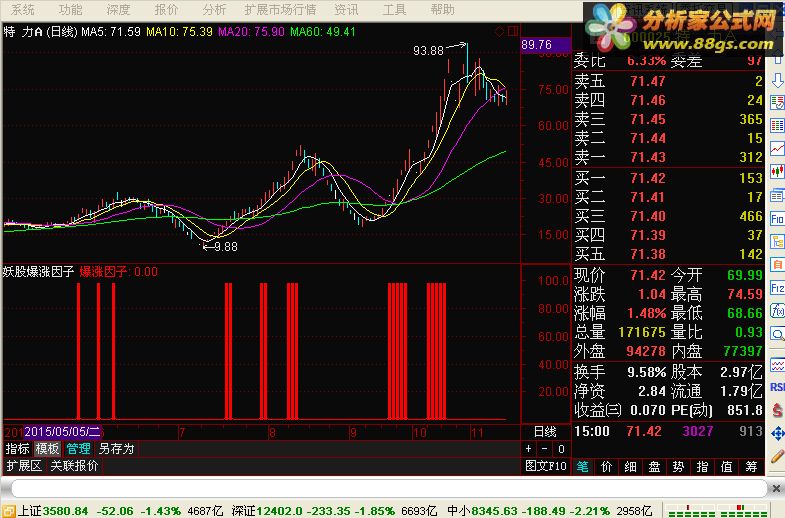Click the + zoom-in chart button
Viewport: 785px width, 518px height.
click(529, 449)
